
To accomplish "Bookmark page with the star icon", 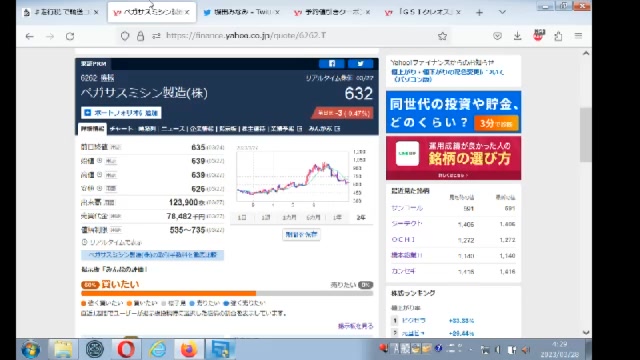I will (x=442, y=36).
